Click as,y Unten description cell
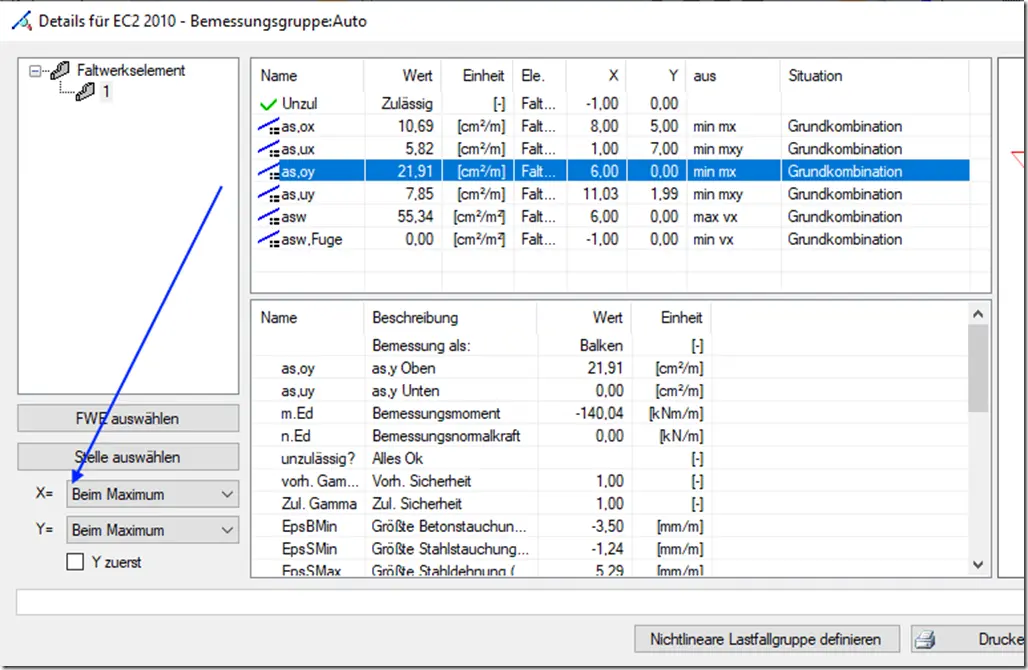Viewport: 1028px width, 670px height. [406, 391]
